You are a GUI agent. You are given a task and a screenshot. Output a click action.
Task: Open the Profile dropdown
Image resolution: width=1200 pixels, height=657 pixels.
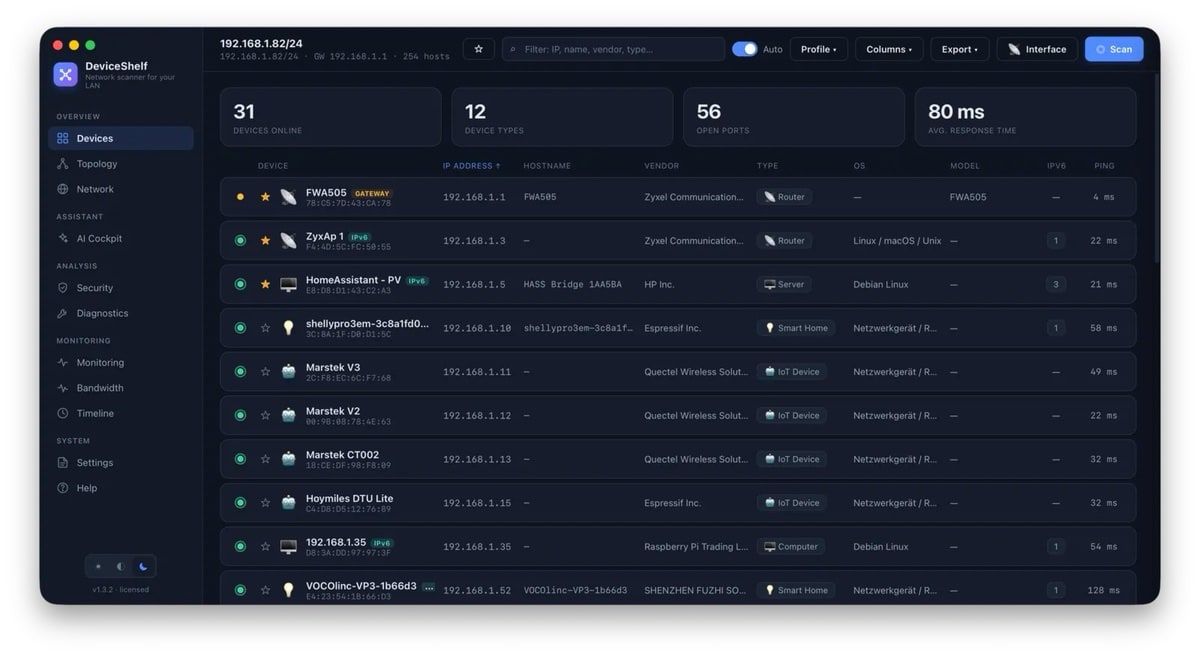click(x=819, y=49)
